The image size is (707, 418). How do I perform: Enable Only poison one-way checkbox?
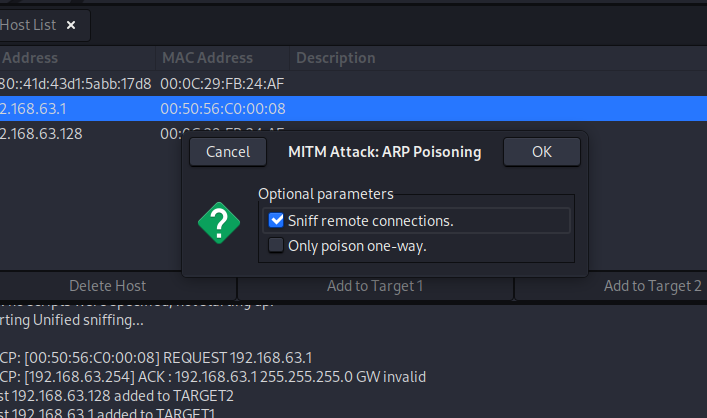pyautogui.click(x=276, y=245)
